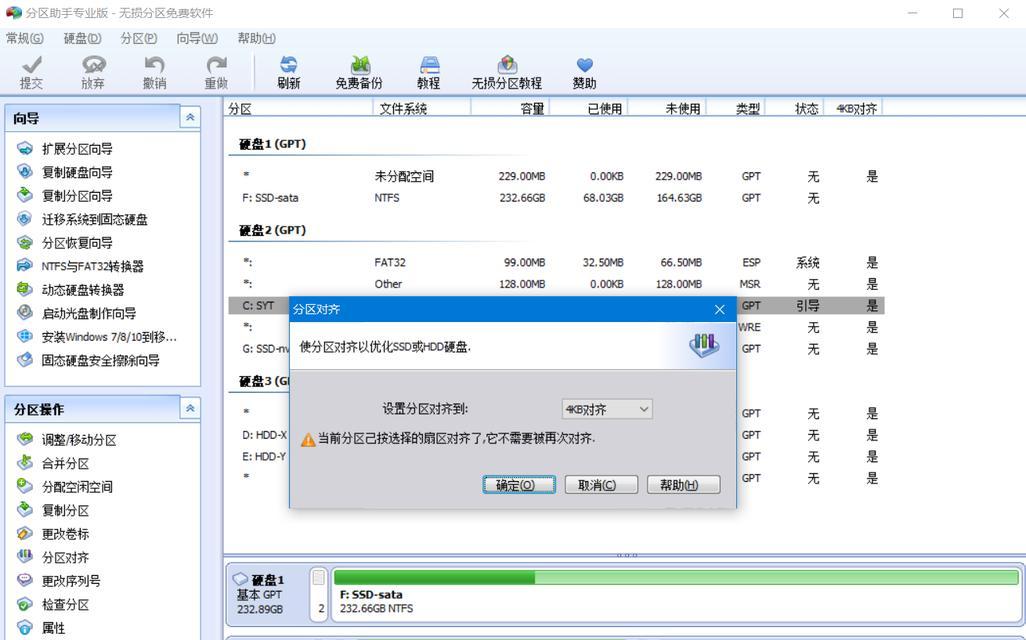Select the F: SSD-sata partition row
1026x640 pixels.
click(556, 198)
